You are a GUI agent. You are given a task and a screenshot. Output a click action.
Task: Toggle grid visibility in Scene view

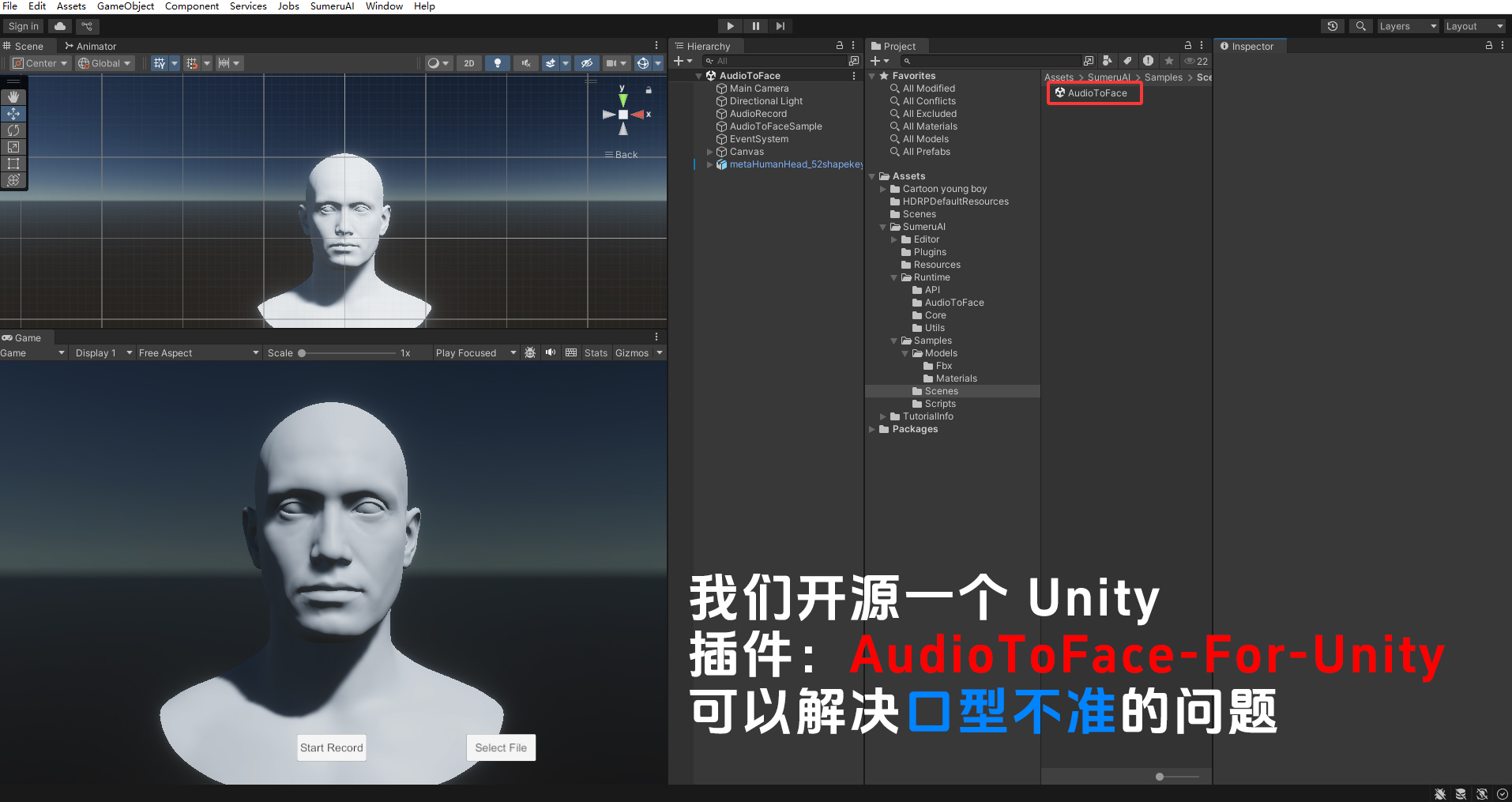tap(160, 63)
